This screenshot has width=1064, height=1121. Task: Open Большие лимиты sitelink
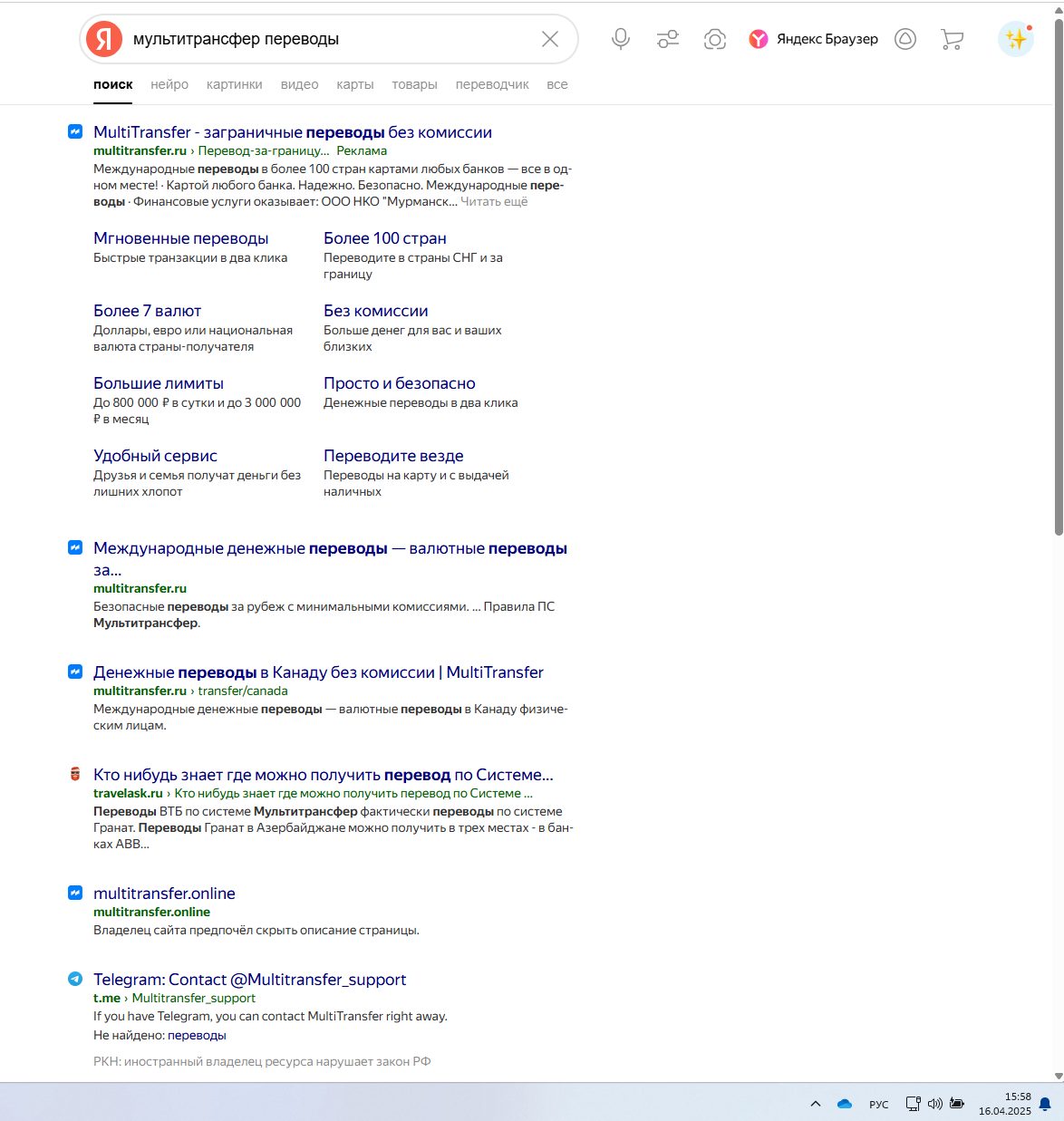click(159, 383)
